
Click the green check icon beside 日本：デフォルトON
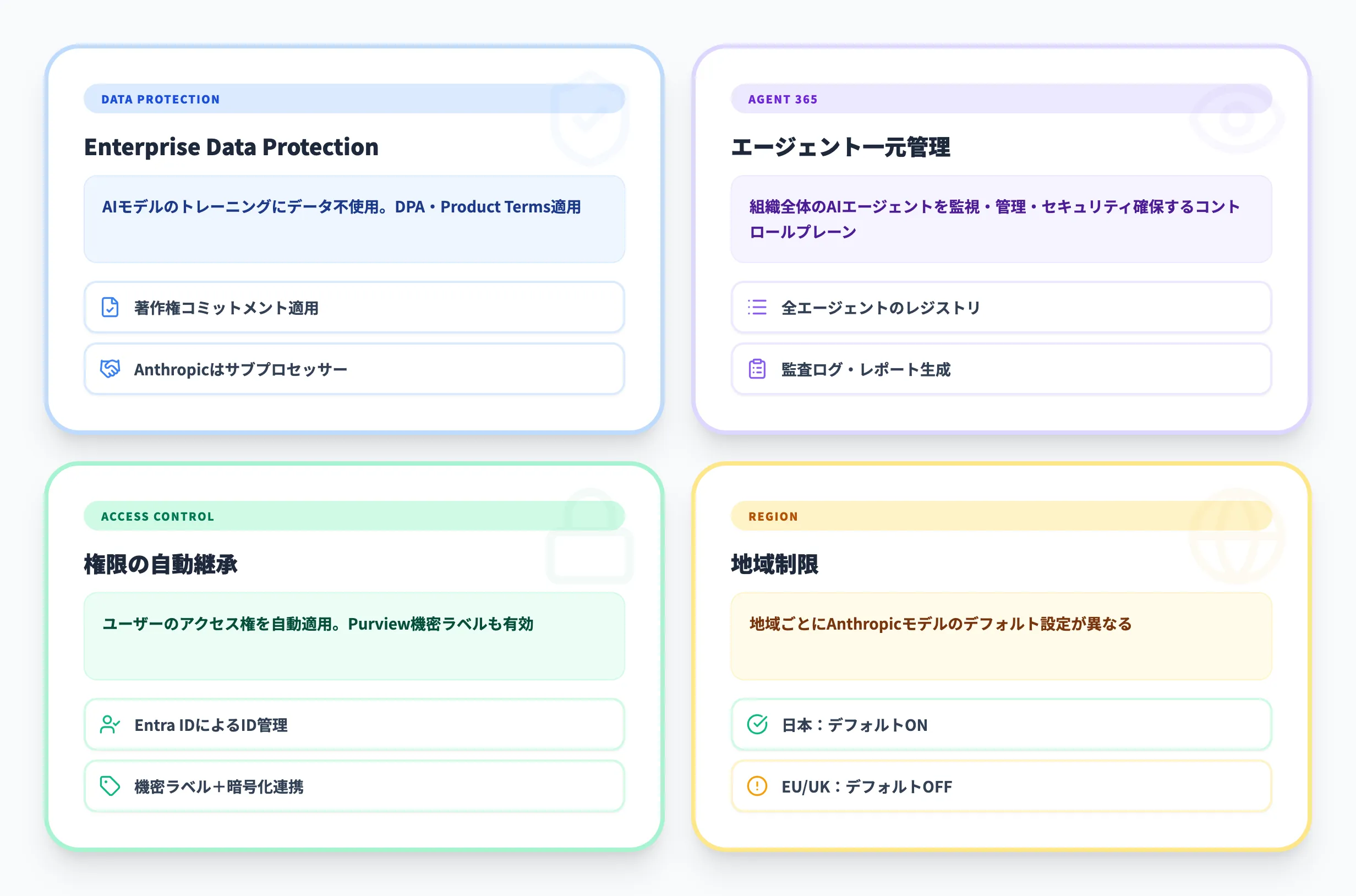click(x=756, y=725)
